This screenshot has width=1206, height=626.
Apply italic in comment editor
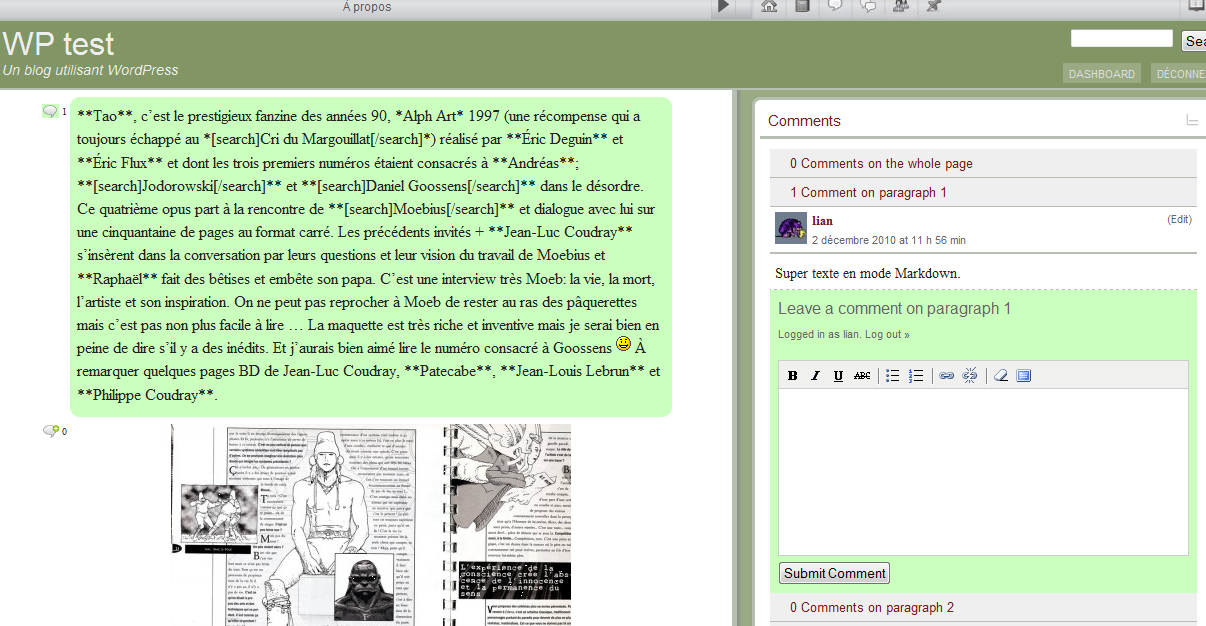pyautogui.click(x=815, y=376)
